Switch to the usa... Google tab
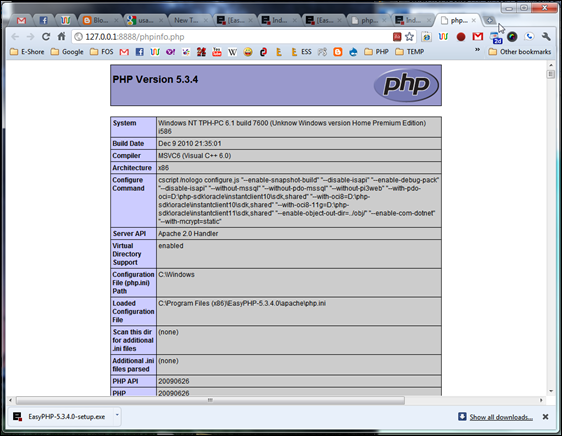This screenshot has width=562, height=436. [144, 21]
